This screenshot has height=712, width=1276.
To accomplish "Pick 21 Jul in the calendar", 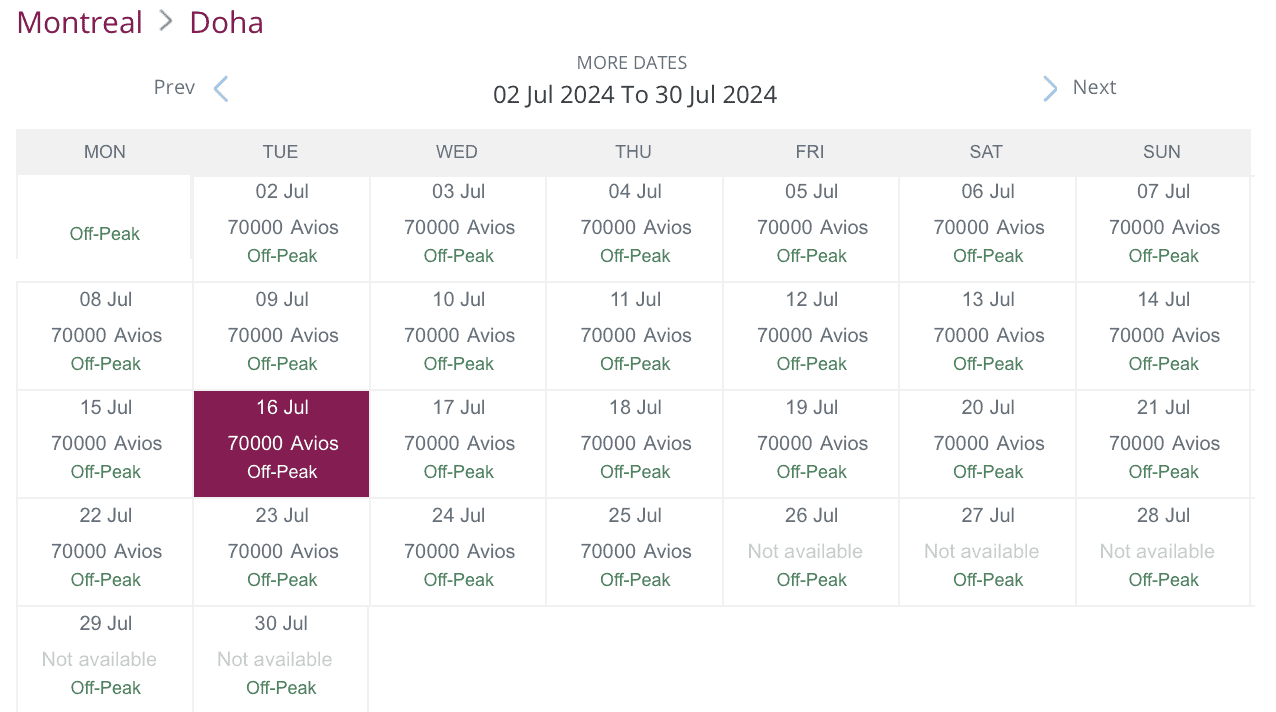I will [1163, 443].
